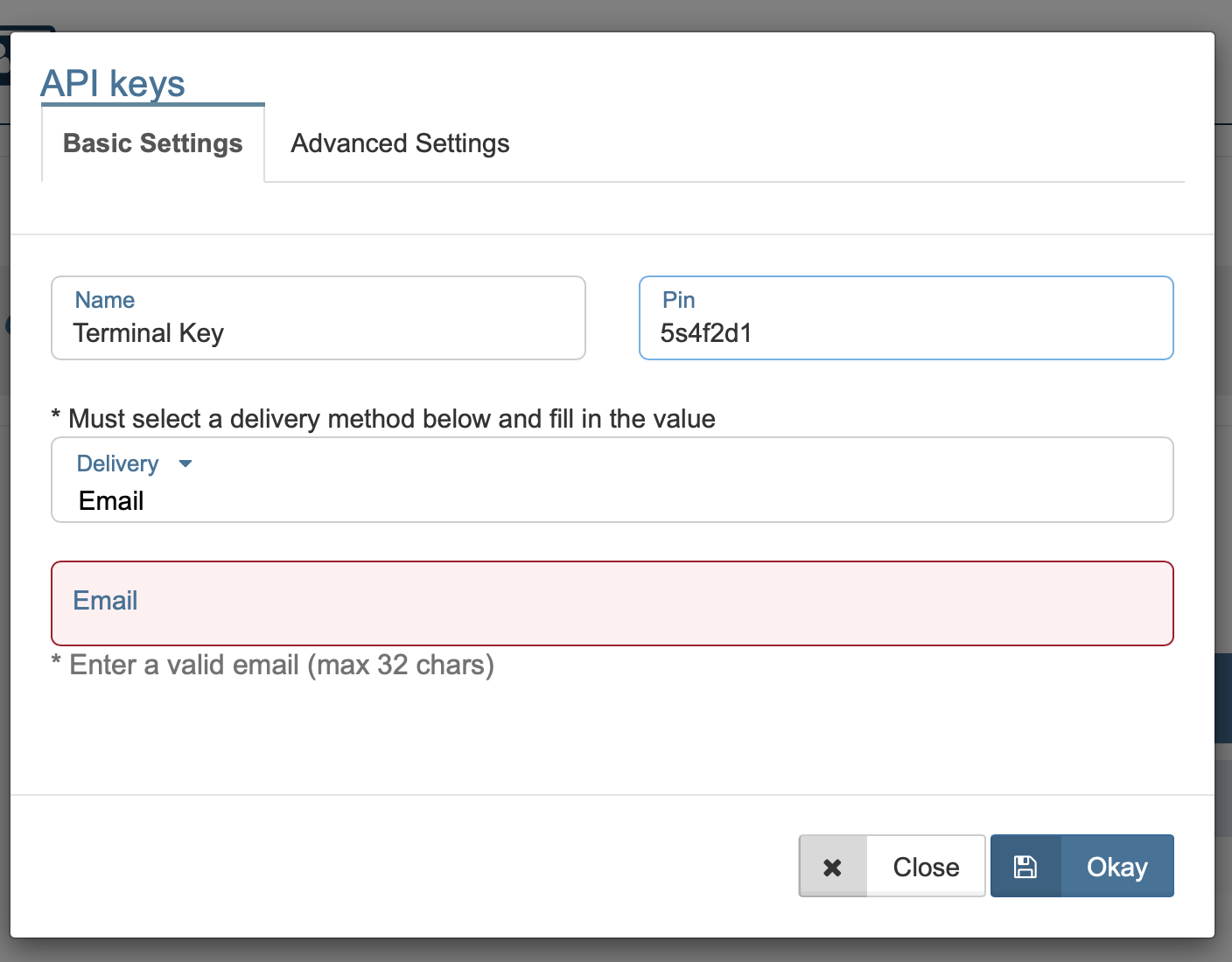Switch to the Advanced Settings tab
Image resolution: width=1232 pixels, height=962 pixels.
coord(400,143)
